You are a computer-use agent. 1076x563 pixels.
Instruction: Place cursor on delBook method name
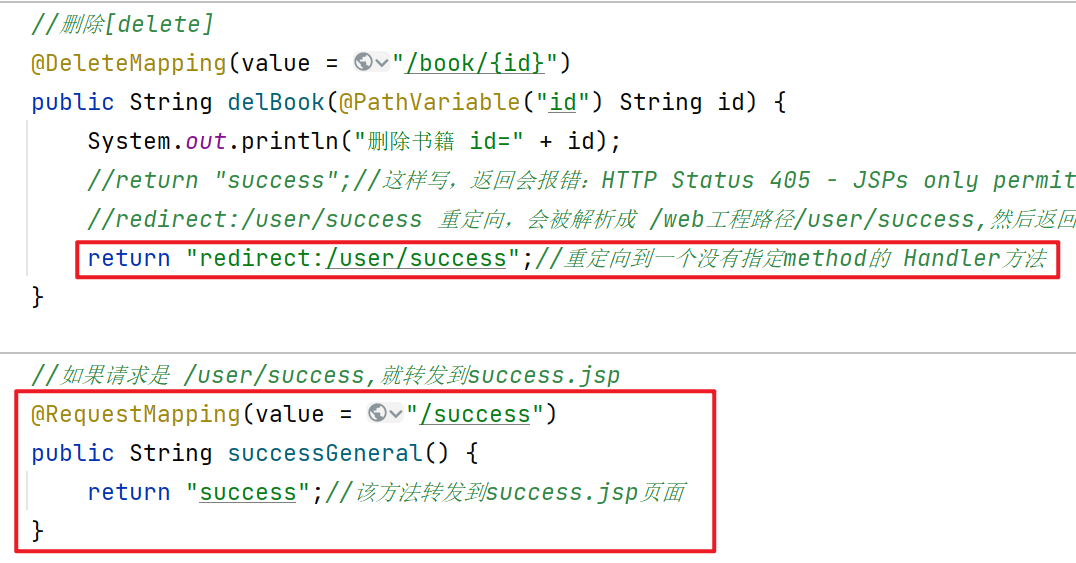click(276, 102)
